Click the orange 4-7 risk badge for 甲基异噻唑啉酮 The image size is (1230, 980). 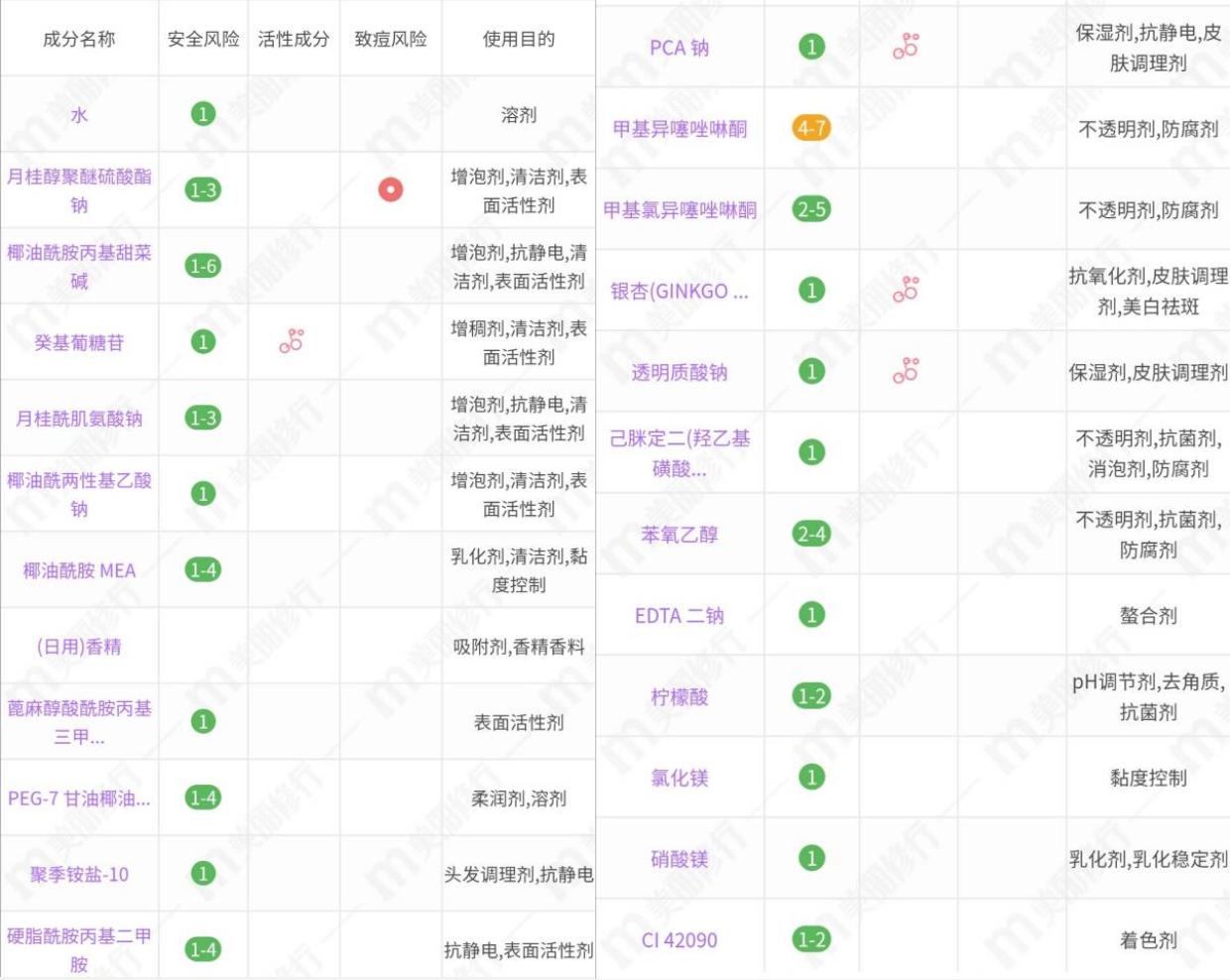(811, 129)
